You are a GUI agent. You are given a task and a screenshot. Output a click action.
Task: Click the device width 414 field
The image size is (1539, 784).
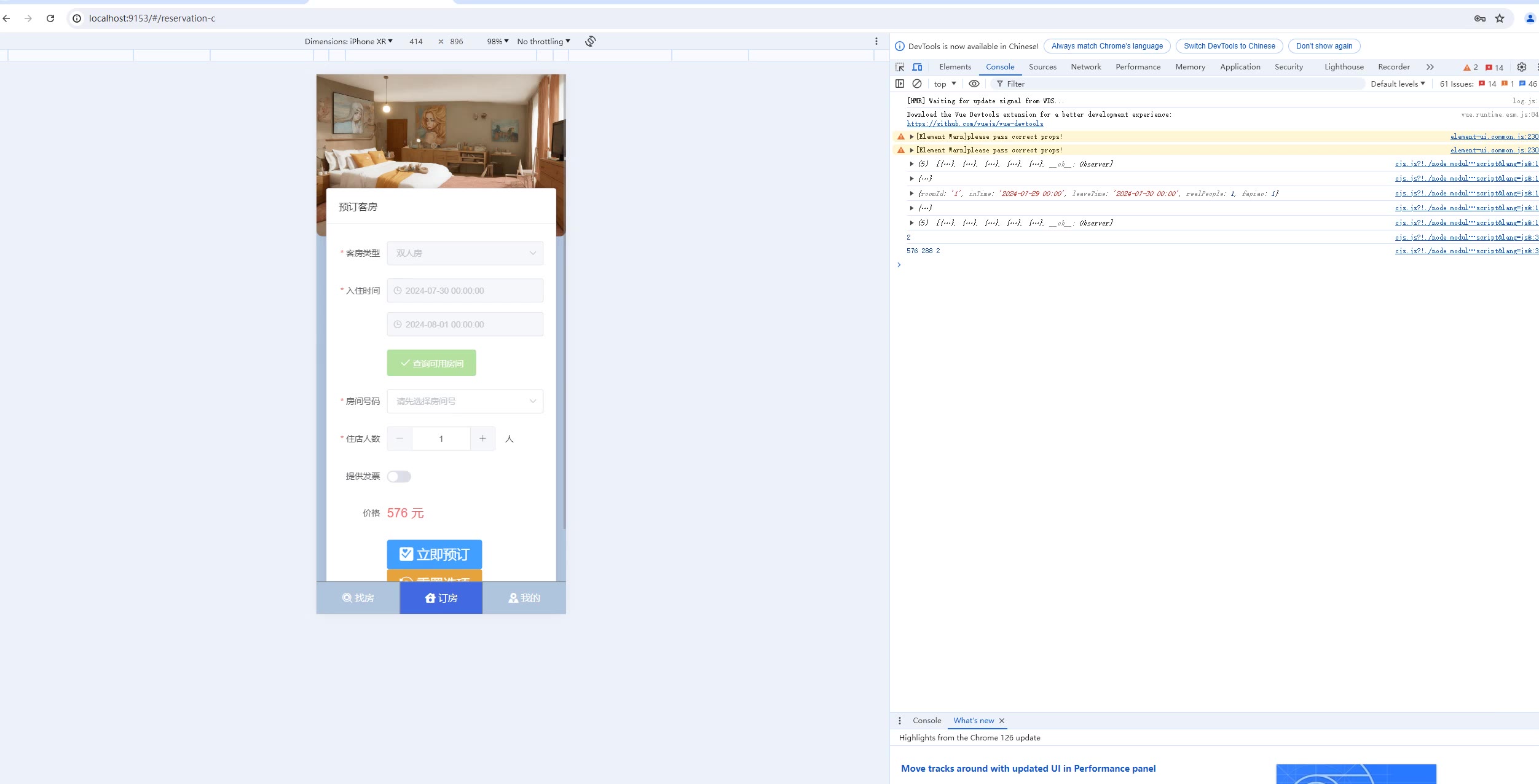click(x=416, y=42)
